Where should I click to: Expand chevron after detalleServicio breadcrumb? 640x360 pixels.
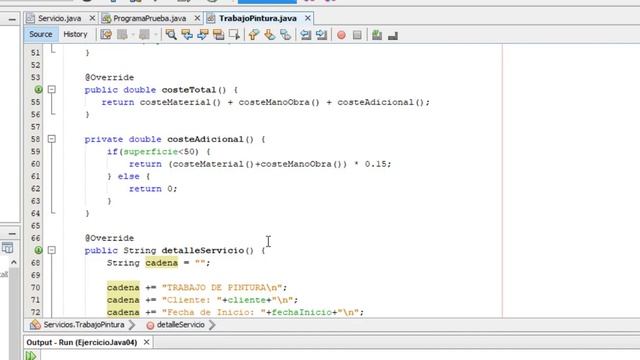212,325
